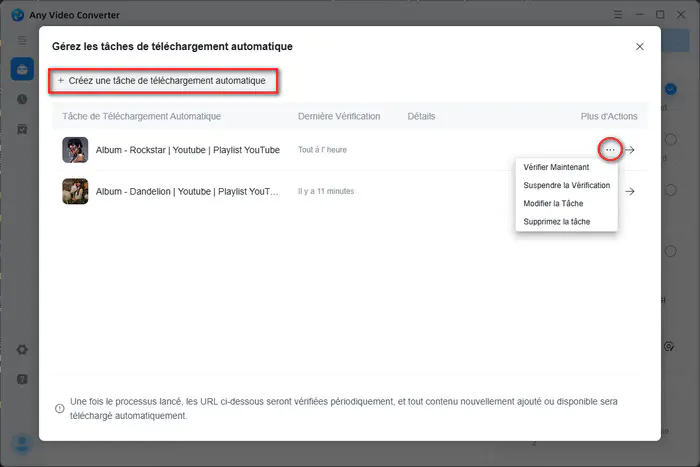Image resolution: width=700 pixels, height=467 pixels.
Task: Click the Détails column header
Action: click(x=421, y=117)
